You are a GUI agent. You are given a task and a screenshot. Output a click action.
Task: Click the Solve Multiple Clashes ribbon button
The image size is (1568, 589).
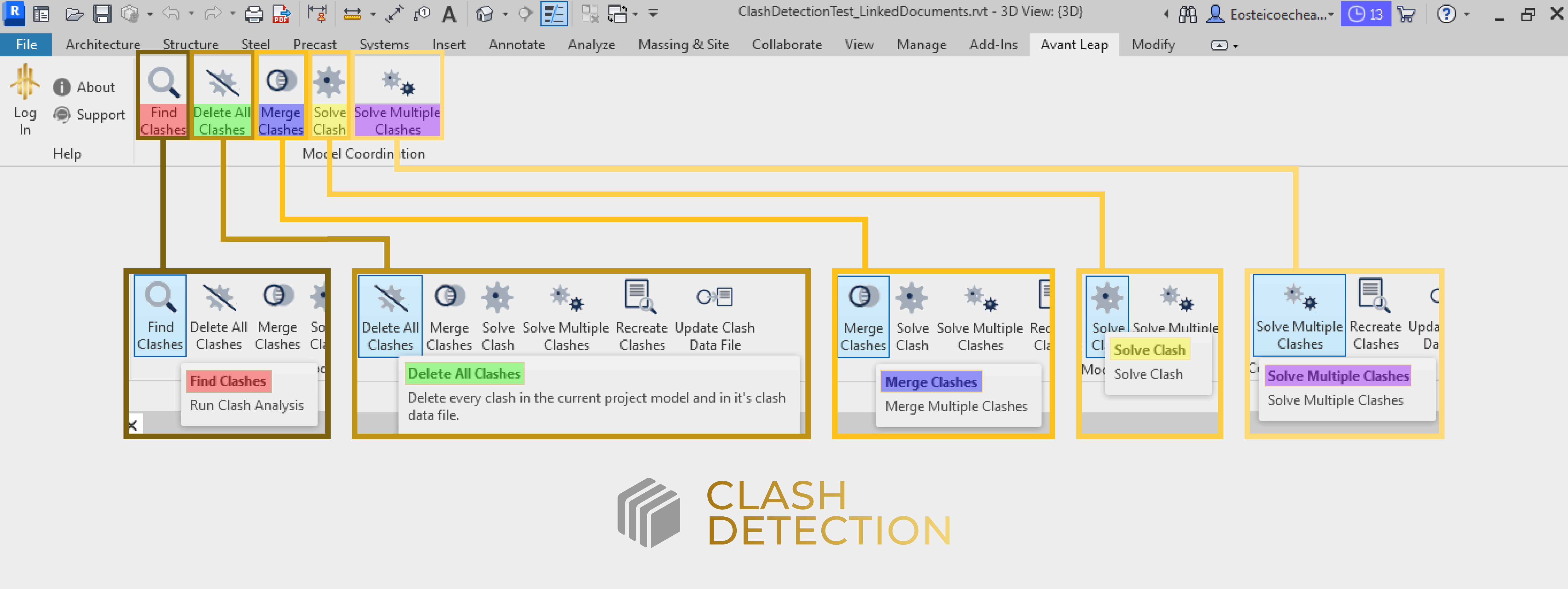click(x=397, y=97)
